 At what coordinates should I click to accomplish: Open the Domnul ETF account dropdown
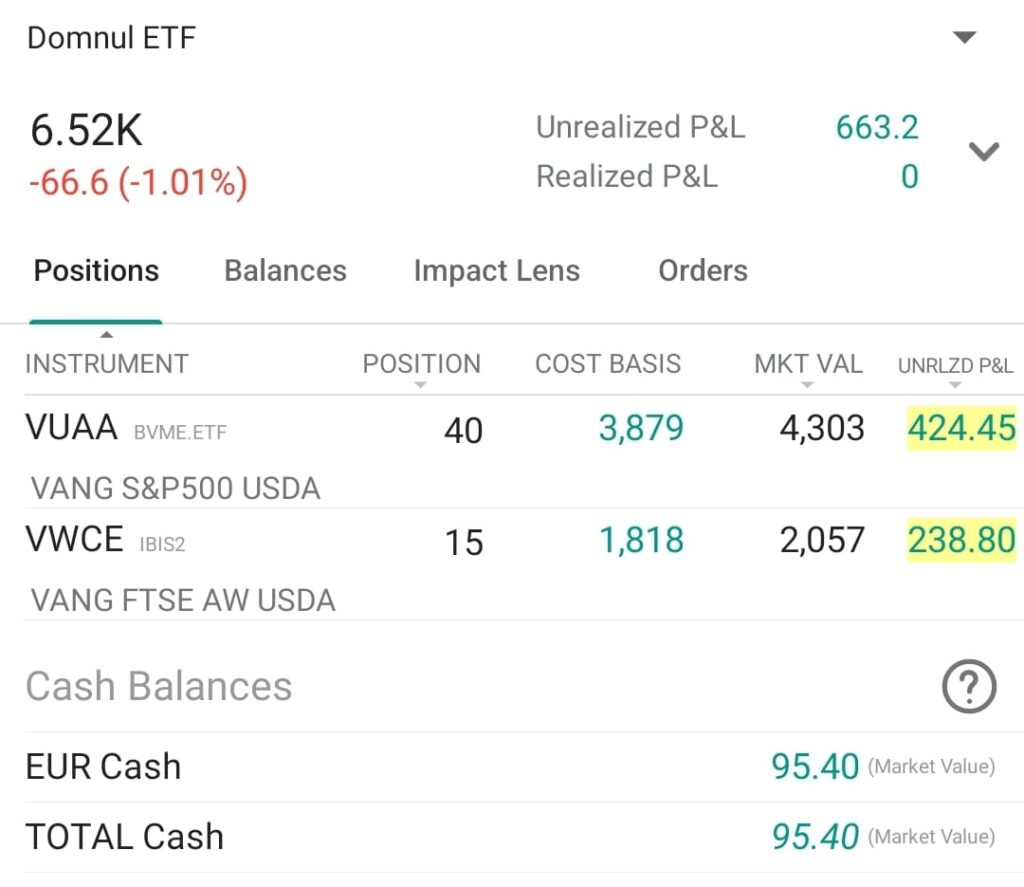[963, 38]
